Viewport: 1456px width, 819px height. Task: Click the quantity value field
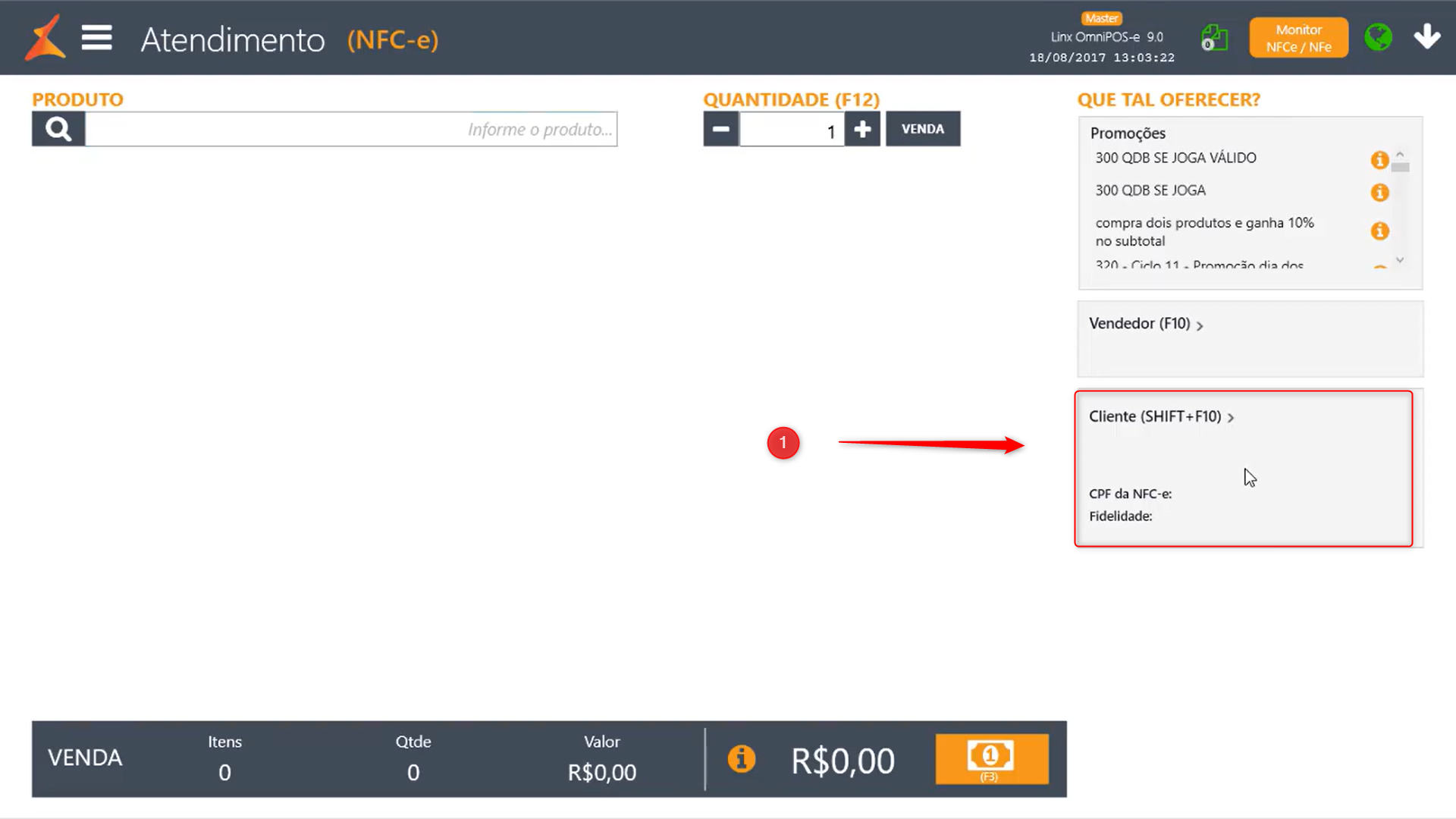pyautogui.click(x=791, y=130)
